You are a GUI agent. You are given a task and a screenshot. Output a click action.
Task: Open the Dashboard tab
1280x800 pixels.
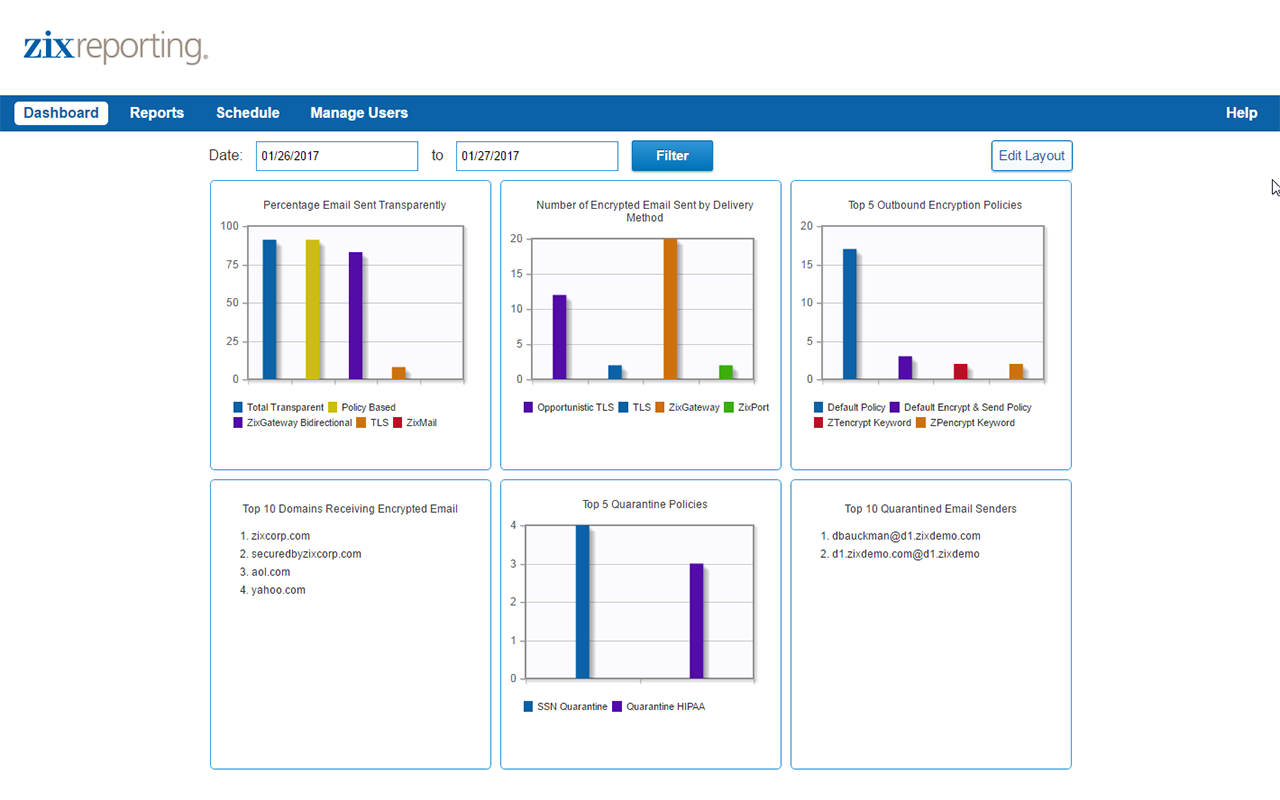[61, 113]
